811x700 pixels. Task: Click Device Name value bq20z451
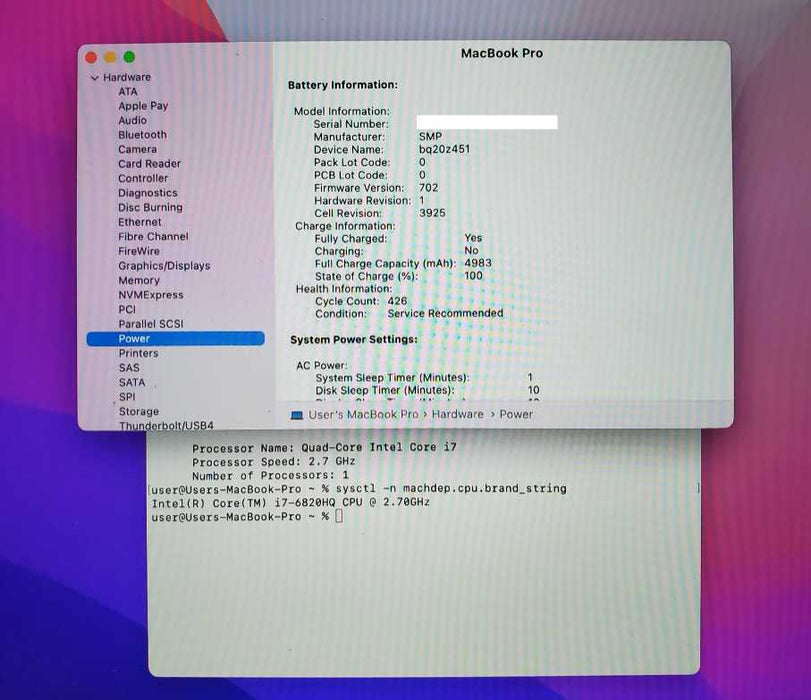coord(444,150)
